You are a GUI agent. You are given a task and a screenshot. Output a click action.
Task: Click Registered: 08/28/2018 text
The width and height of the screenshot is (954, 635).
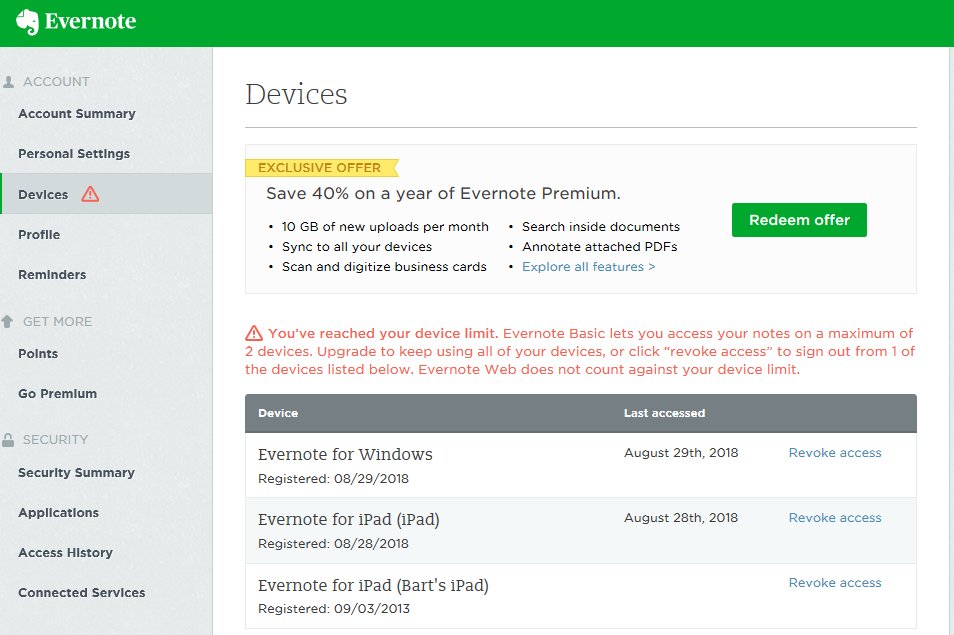point(333,544)
